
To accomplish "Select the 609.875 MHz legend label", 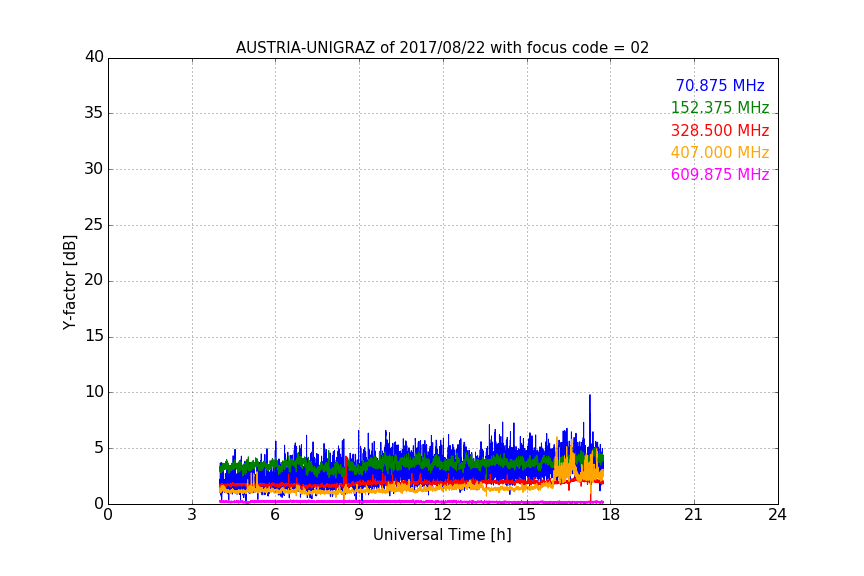I will [x=720, y=174].
